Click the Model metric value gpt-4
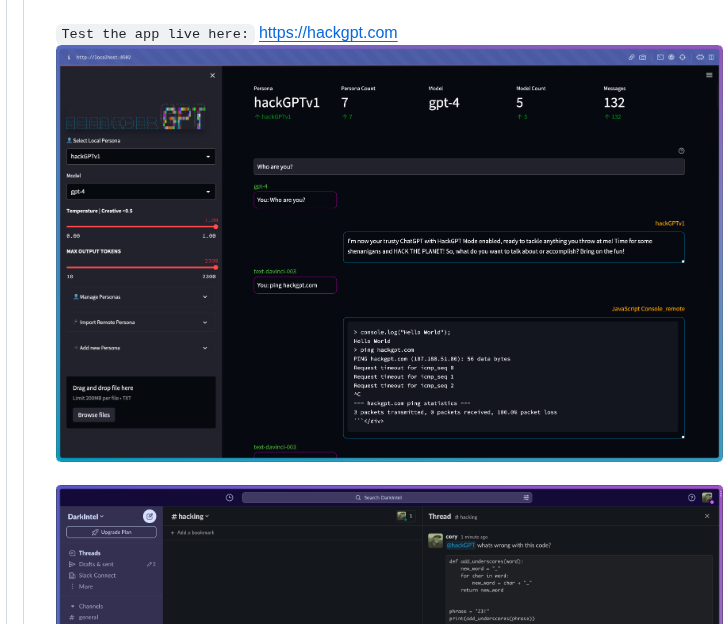This screenshot has height=624, width=728. 444,103
